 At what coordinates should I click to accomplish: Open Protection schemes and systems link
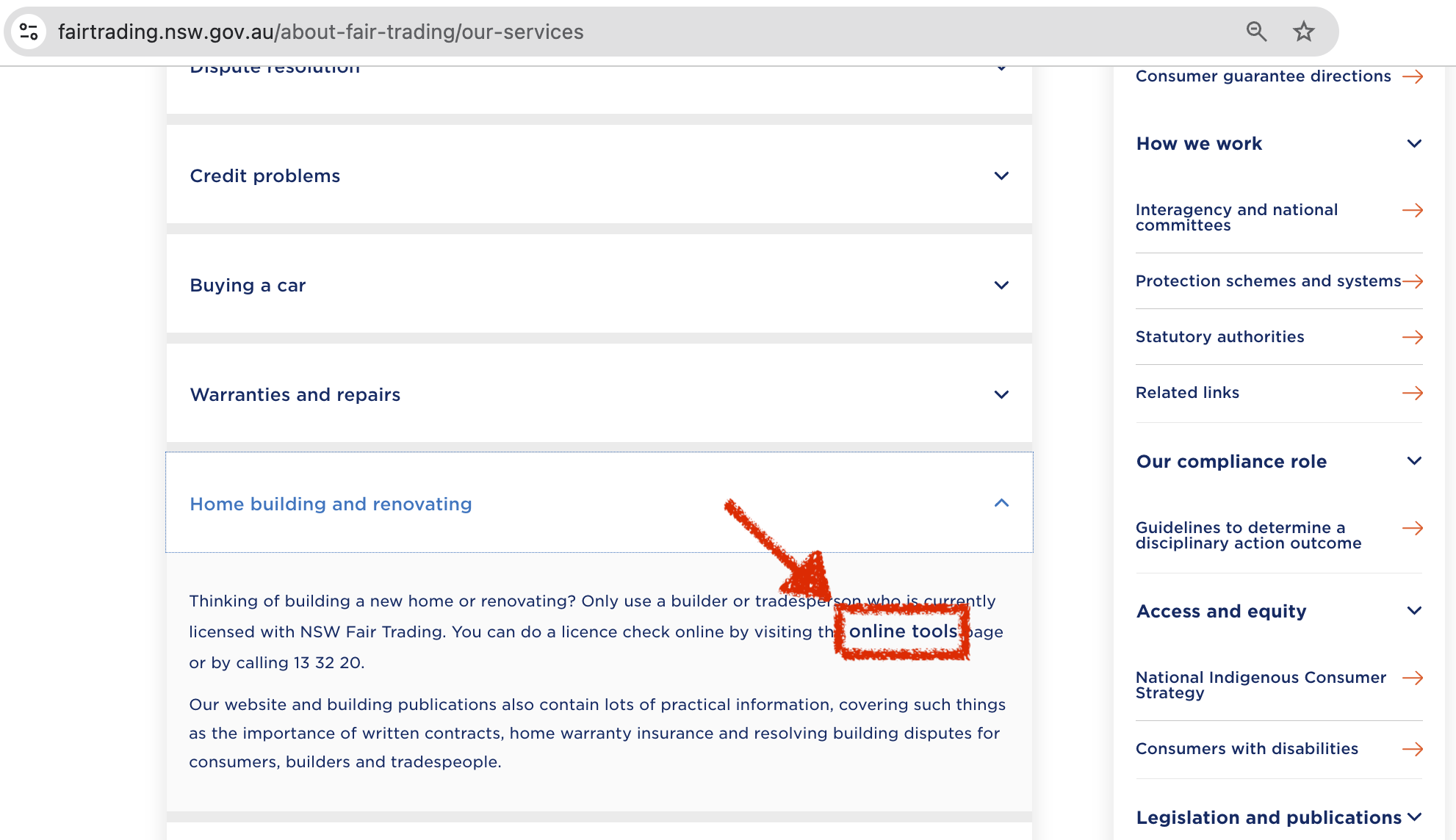point(1268,281)
